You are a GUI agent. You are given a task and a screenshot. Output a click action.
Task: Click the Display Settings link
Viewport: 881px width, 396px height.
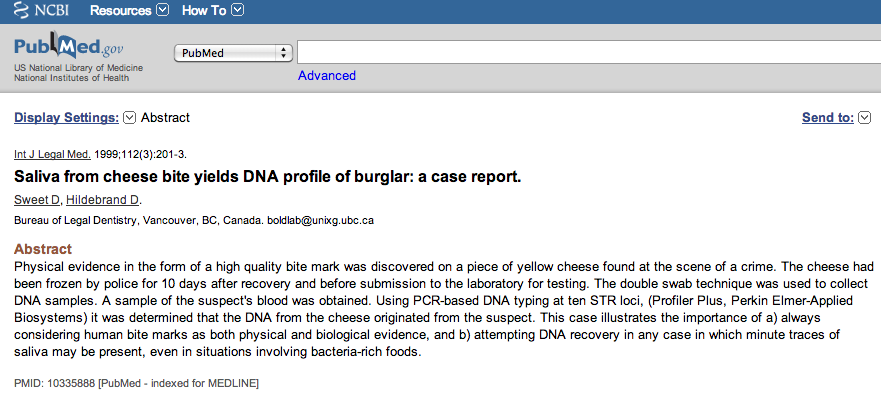tap(66, 118)
